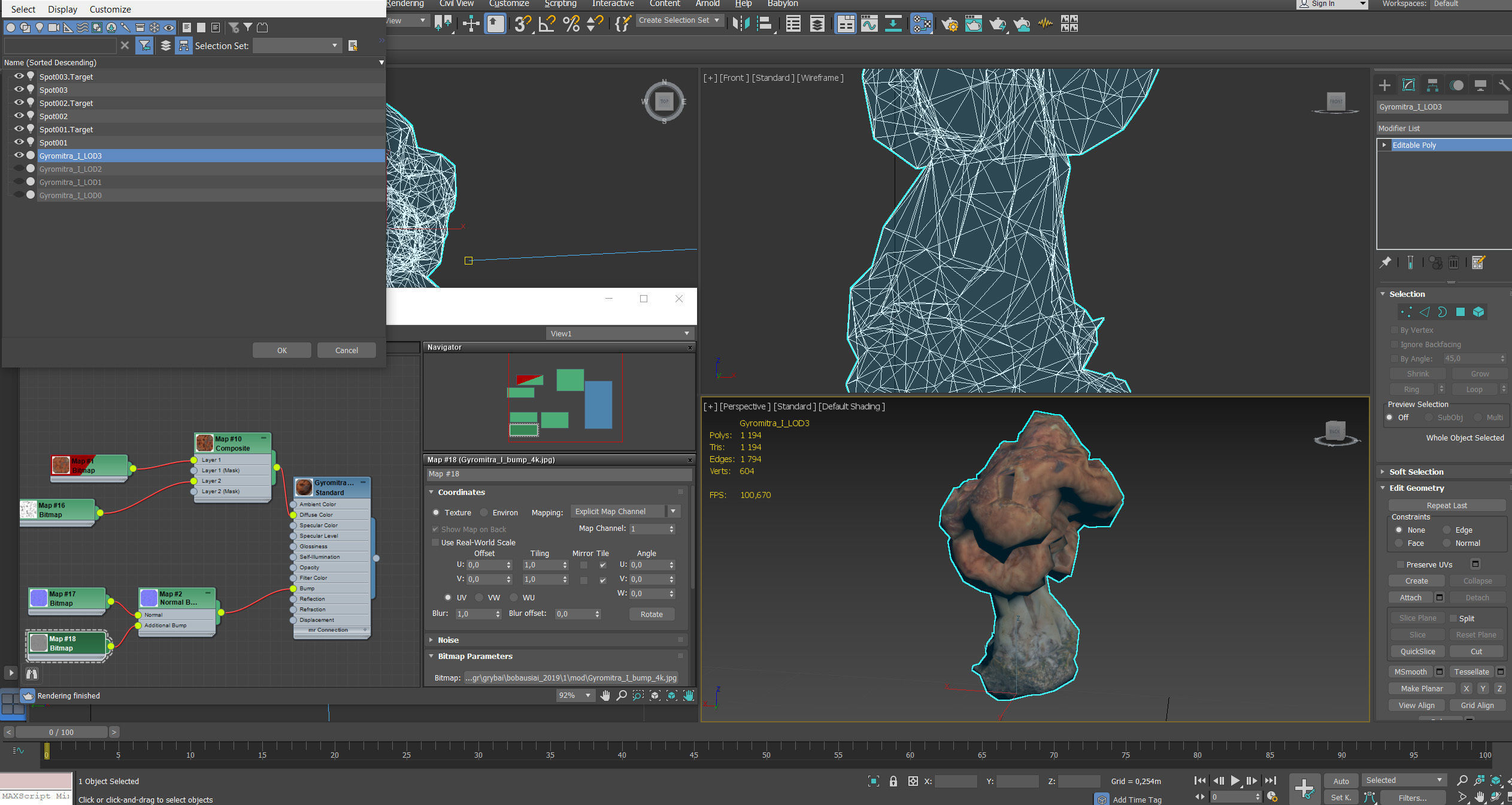The height and width of the screenshot is (805, 1512).
Task: Click the Material Editor slate icon
Action: [921, 24]
